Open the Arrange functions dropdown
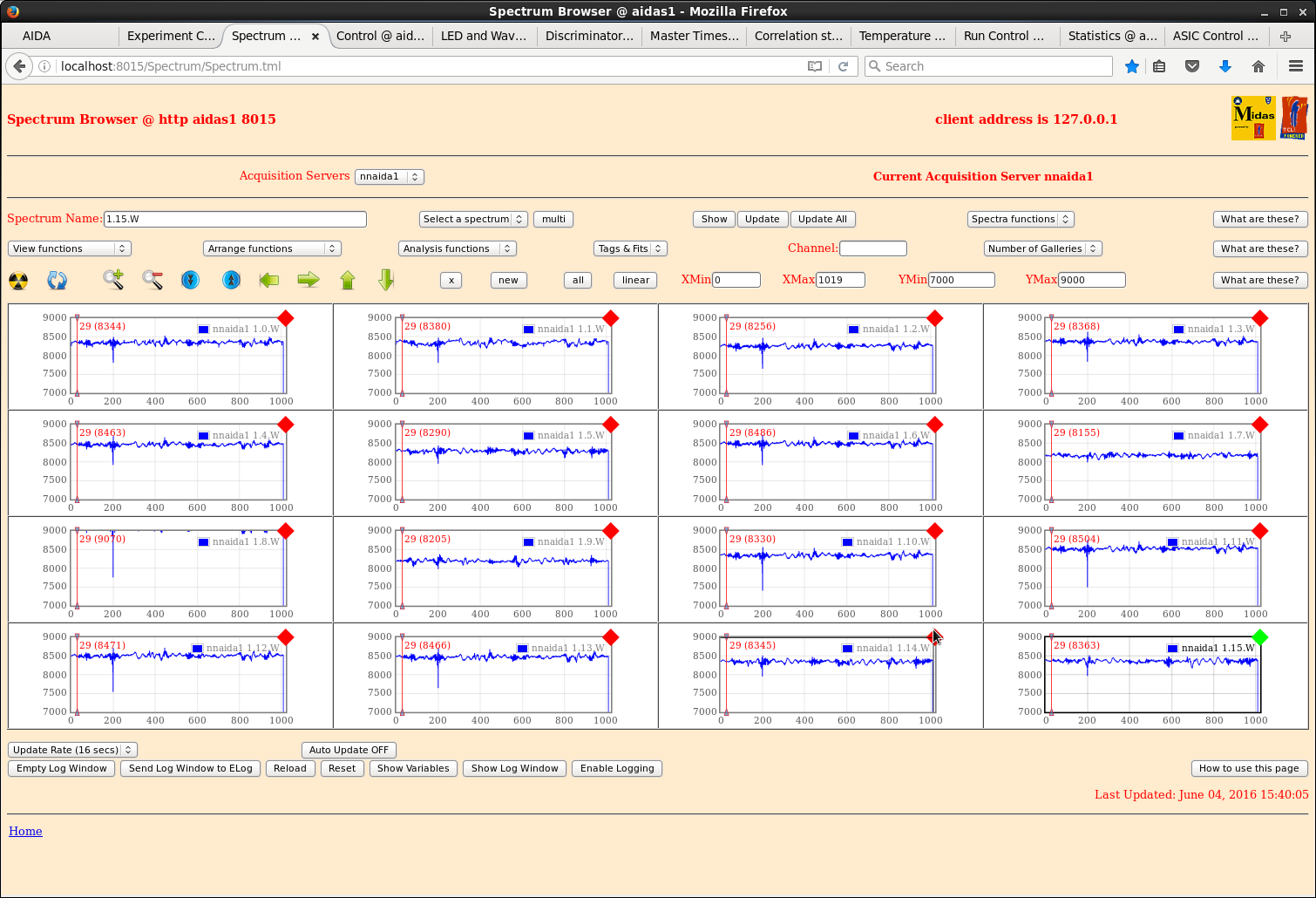This screenshot has height=898, width=1316. (272, 248)
